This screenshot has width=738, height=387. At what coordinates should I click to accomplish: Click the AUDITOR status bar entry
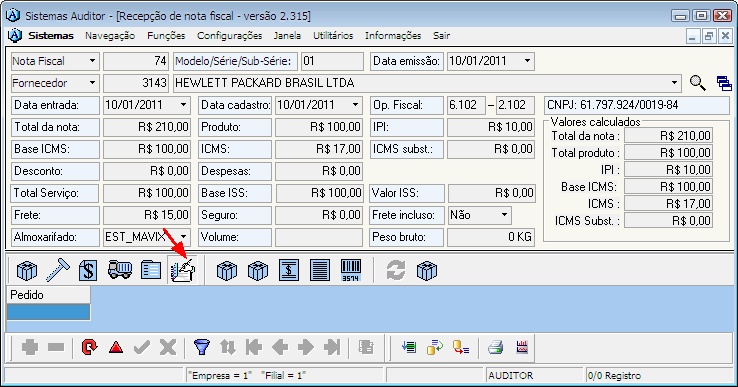535,375
